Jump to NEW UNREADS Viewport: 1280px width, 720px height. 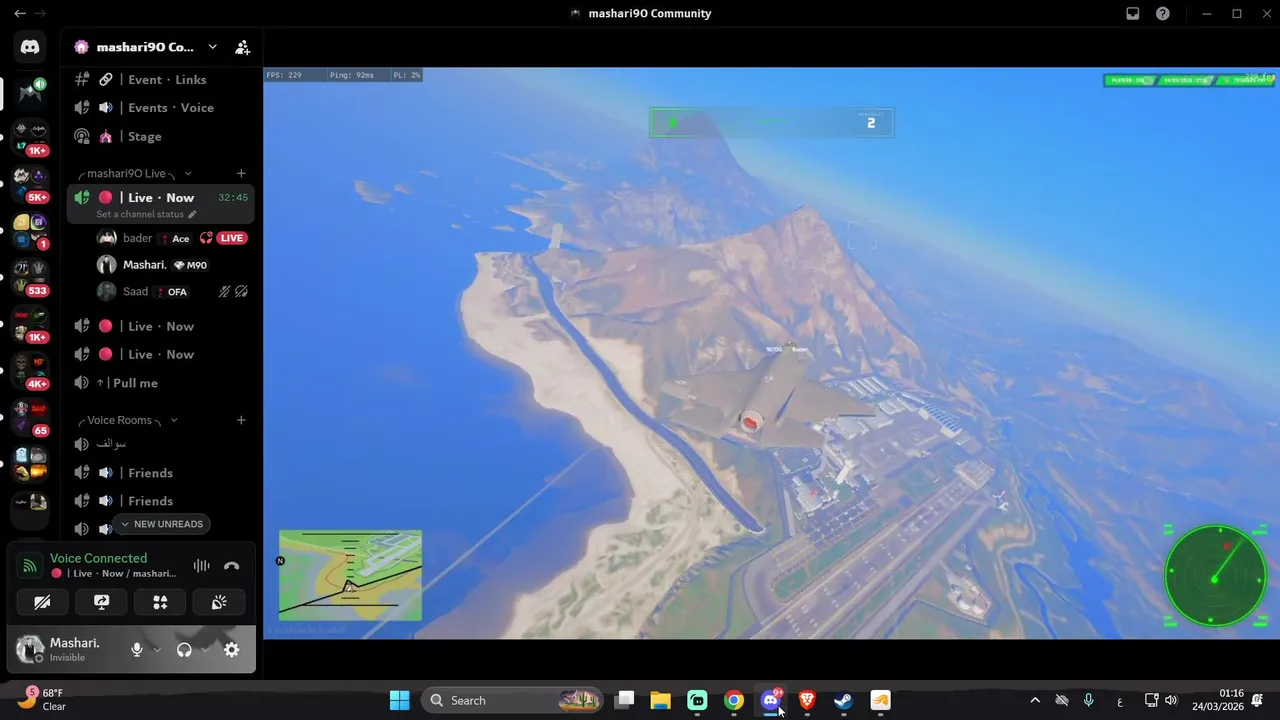[x=161, y=524]
